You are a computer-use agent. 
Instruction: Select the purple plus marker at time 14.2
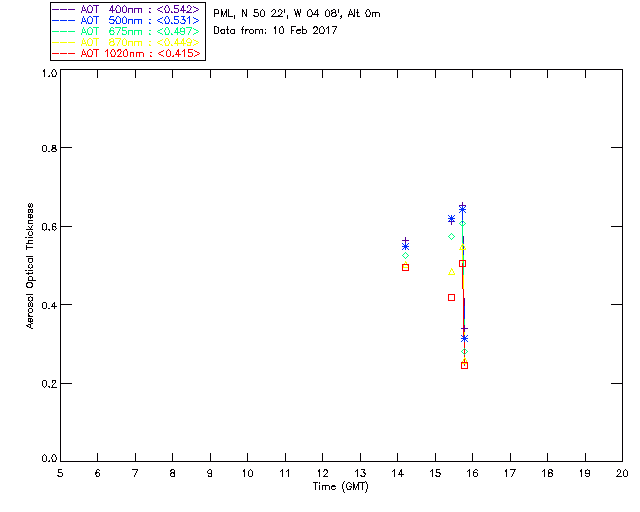(405, 241)
